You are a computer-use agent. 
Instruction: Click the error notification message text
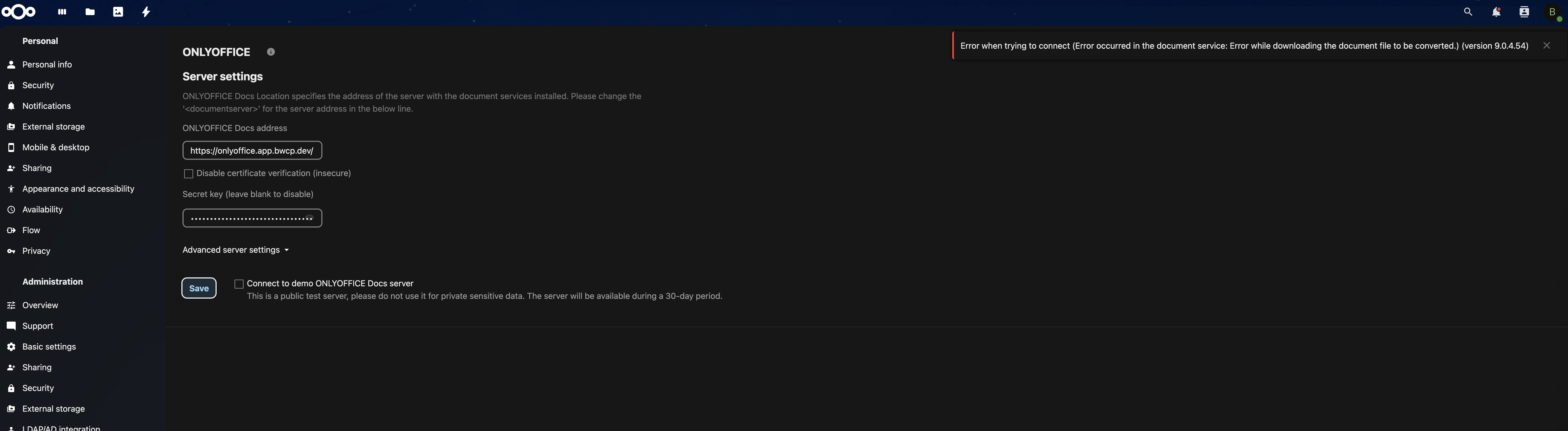1244,46
